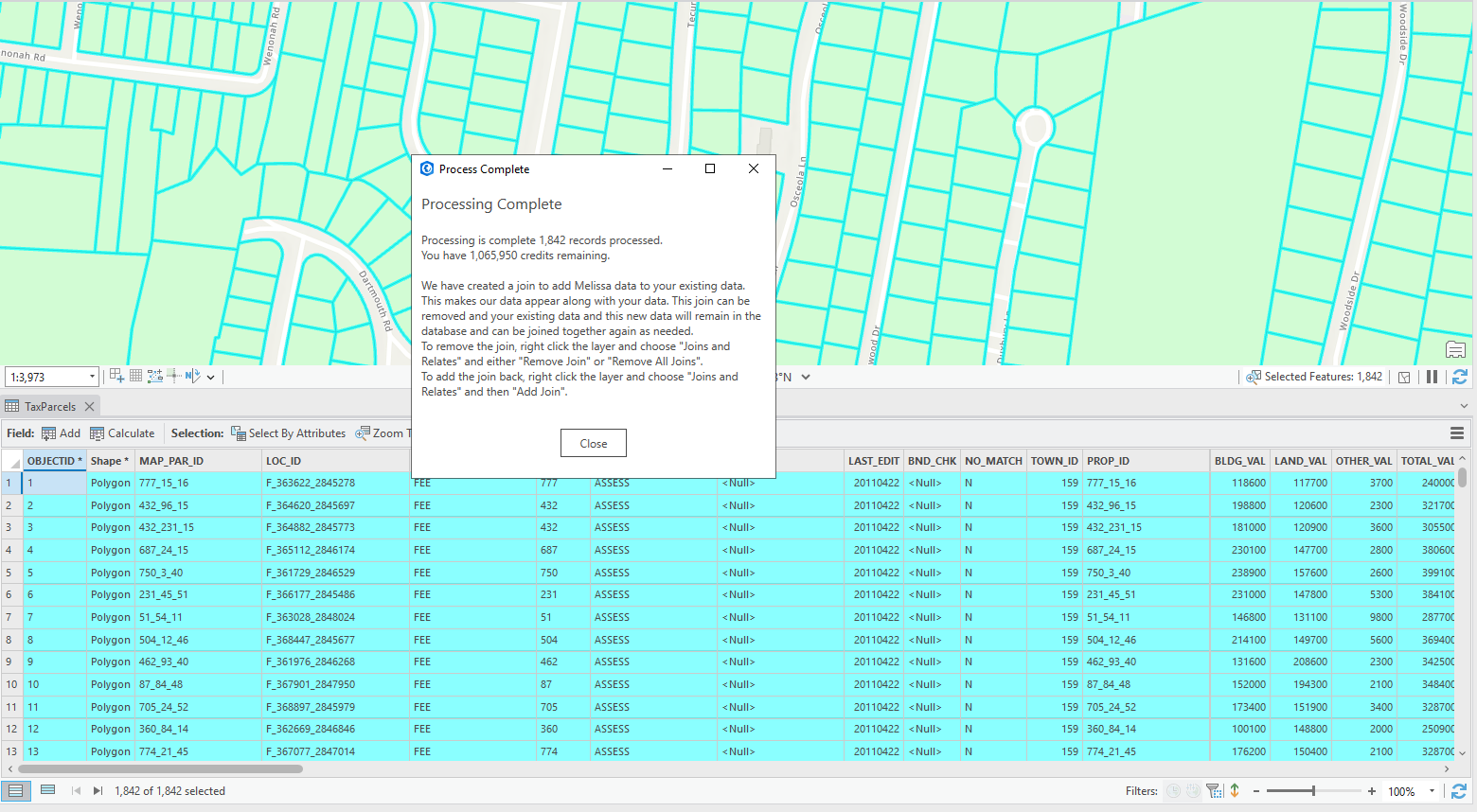The width and height of the screenshot is (1477, 812).
Task: Select the Zoom To selection icon
Action: click(362, 432)
